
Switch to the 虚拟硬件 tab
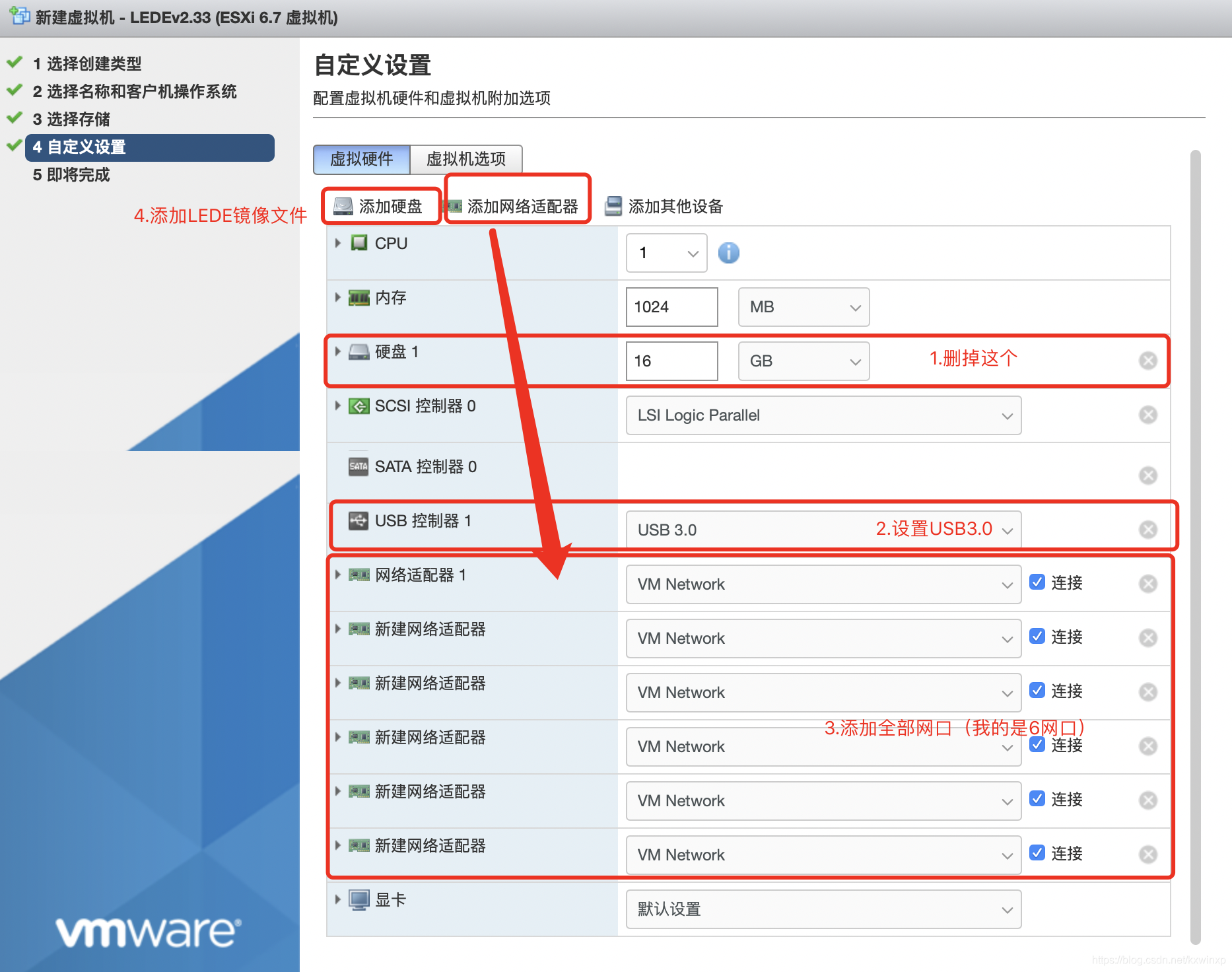362,159
